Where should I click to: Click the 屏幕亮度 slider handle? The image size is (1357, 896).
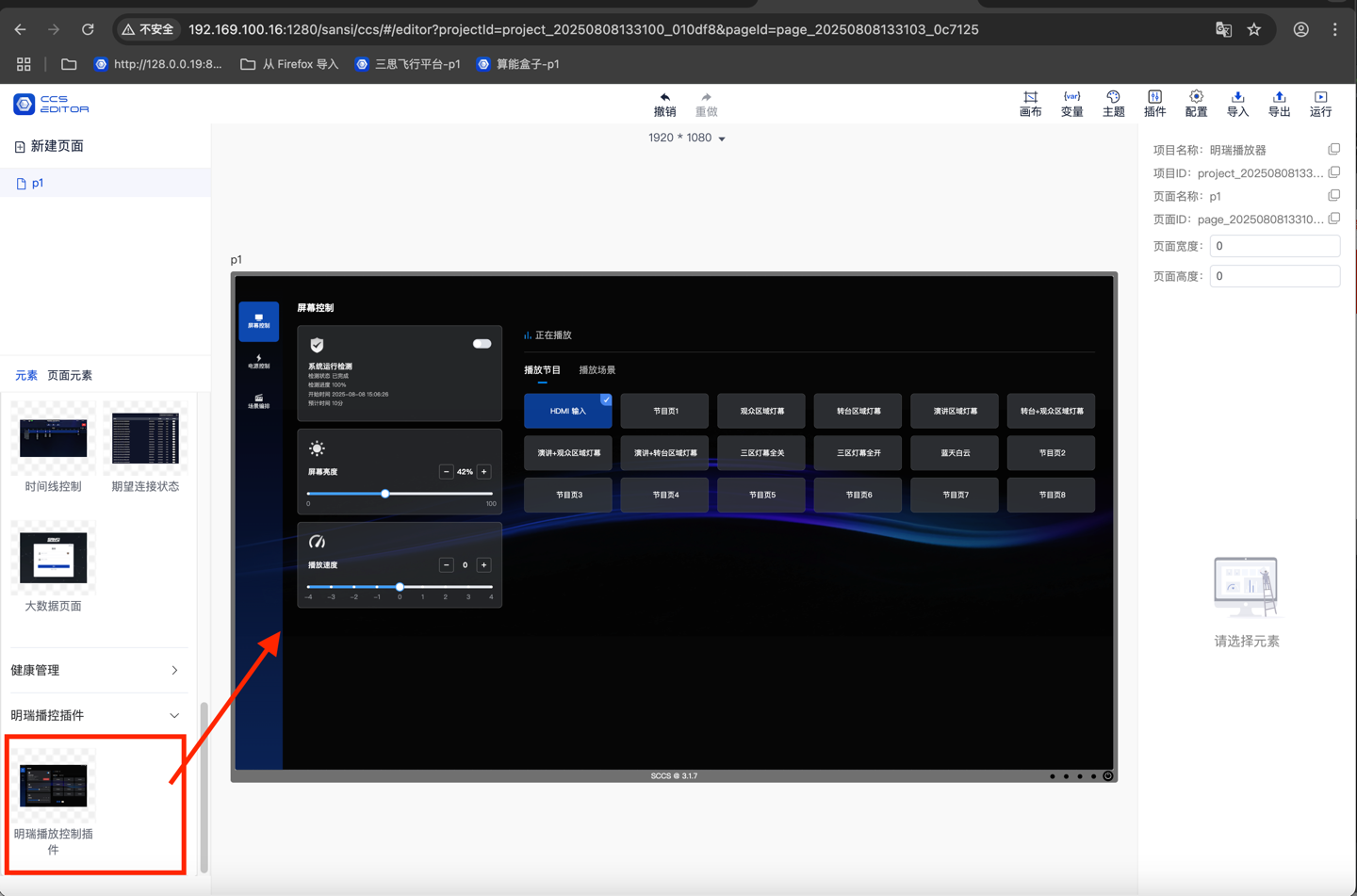[x=384, y=494]
